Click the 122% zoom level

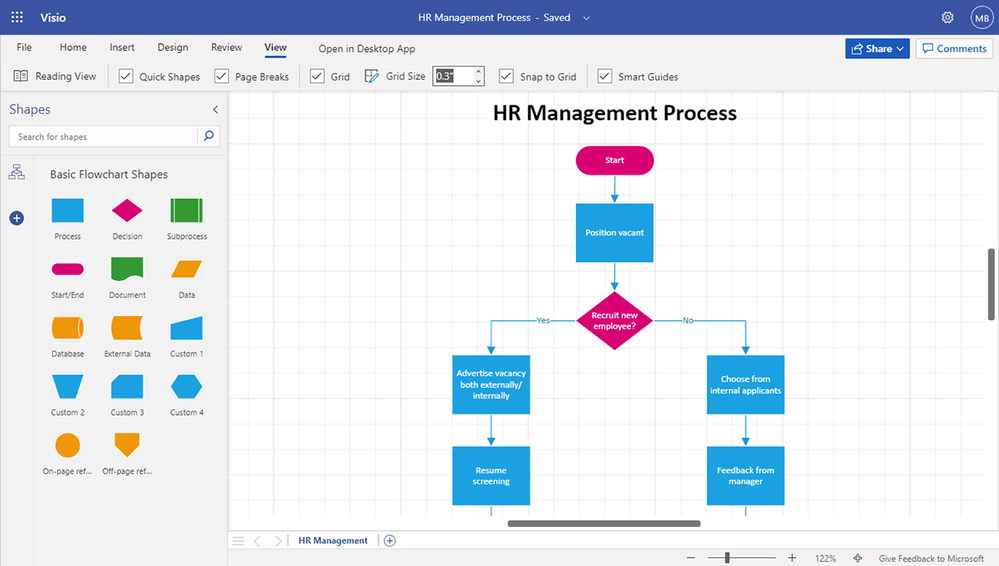(825, 558)
